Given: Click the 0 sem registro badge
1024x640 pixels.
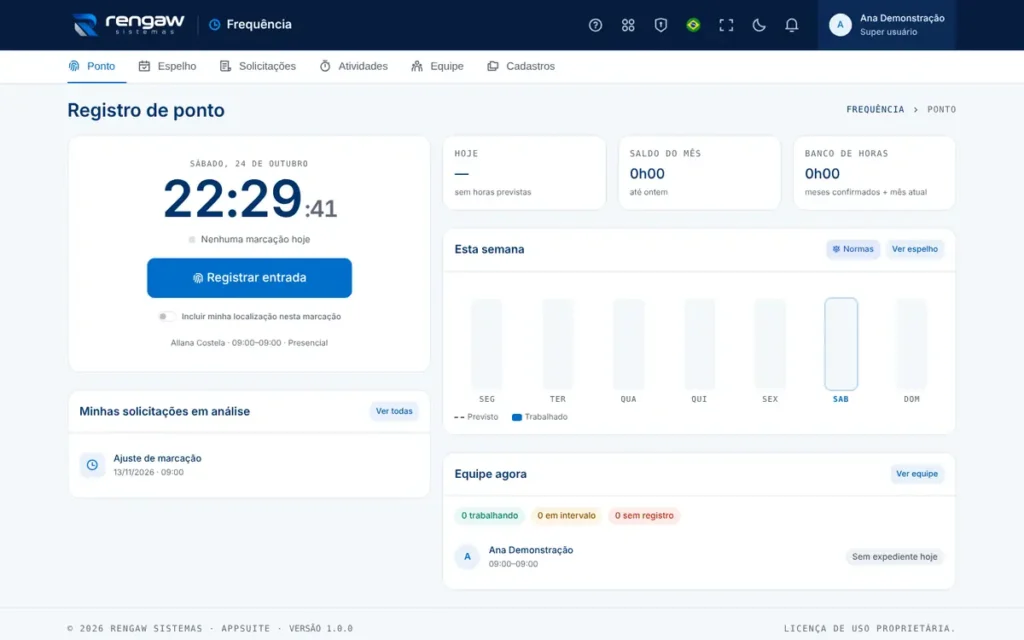Looking at the screenshot, I should tap(644, 515).
